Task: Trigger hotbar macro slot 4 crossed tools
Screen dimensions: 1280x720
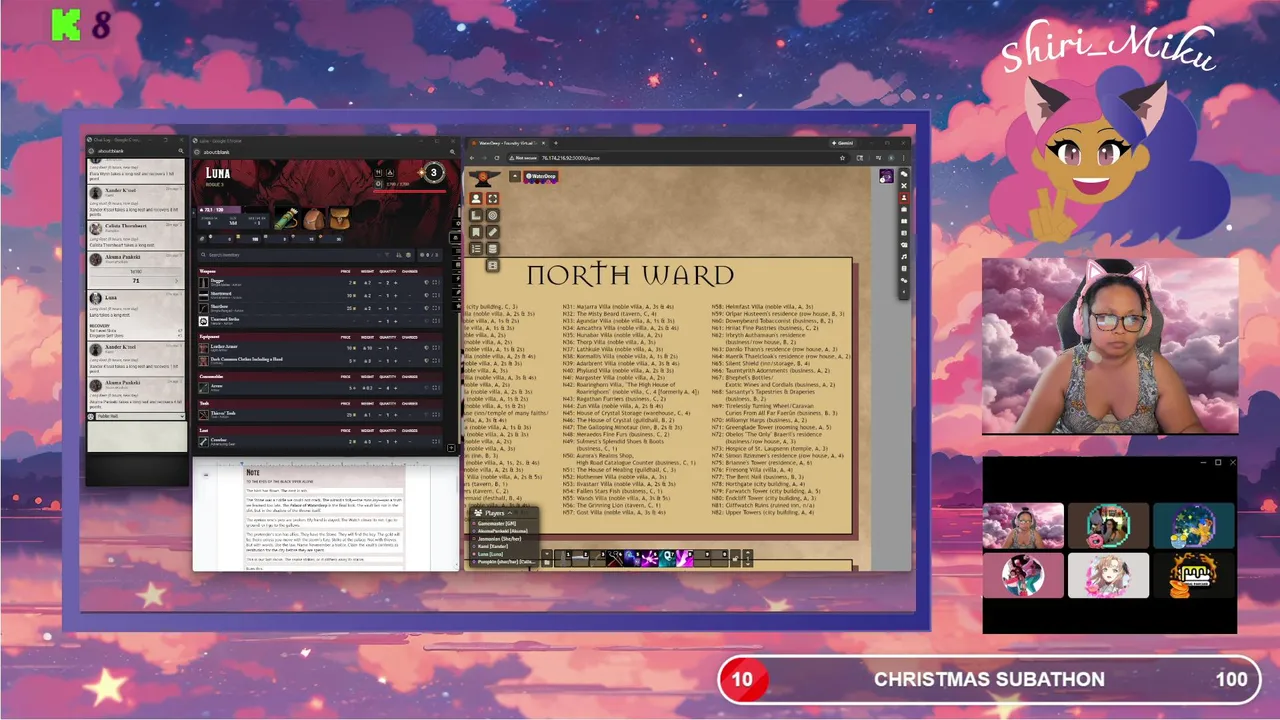Action: coord(614,558)
